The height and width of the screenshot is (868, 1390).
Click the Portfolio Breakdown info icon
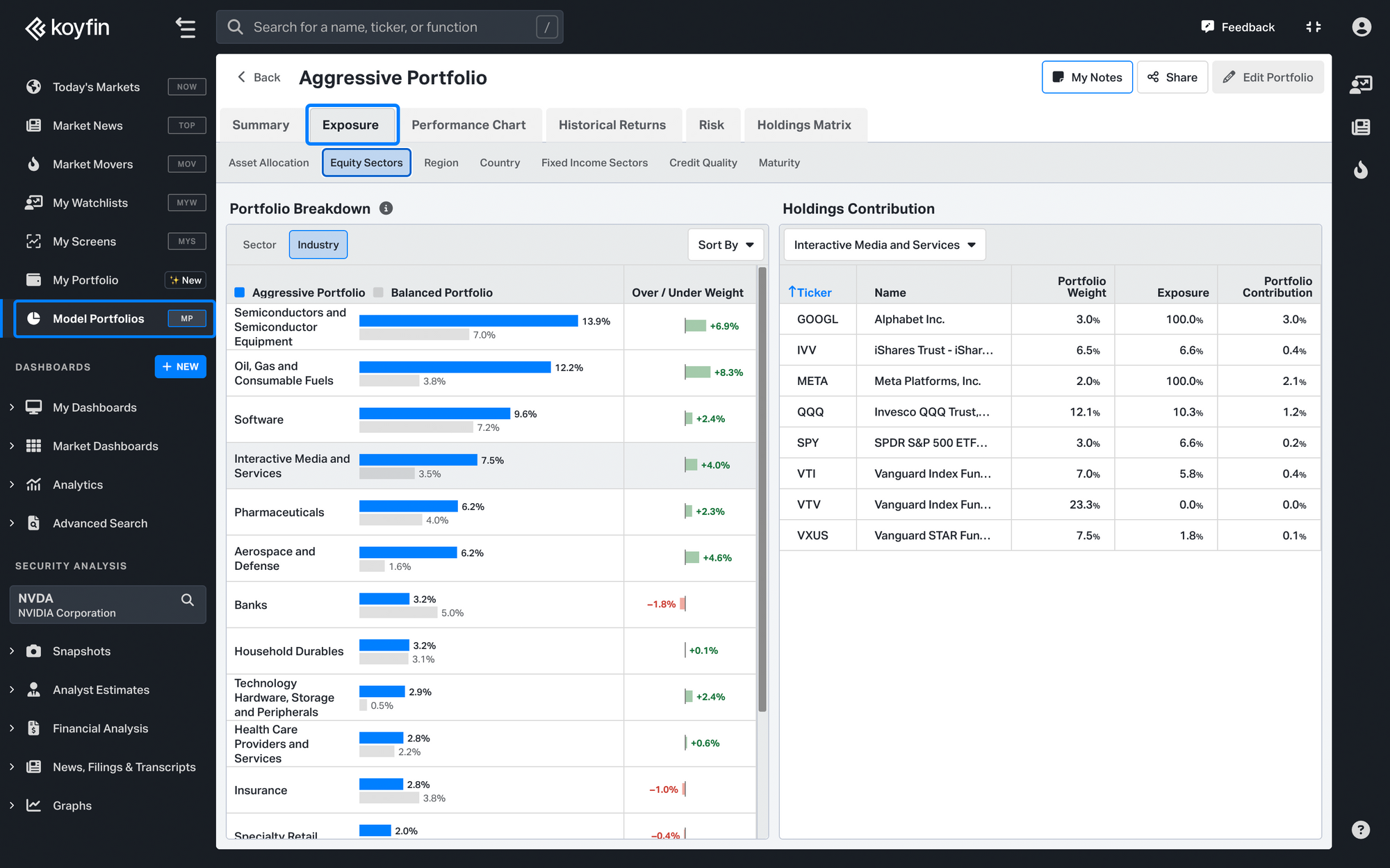[386, 208]
